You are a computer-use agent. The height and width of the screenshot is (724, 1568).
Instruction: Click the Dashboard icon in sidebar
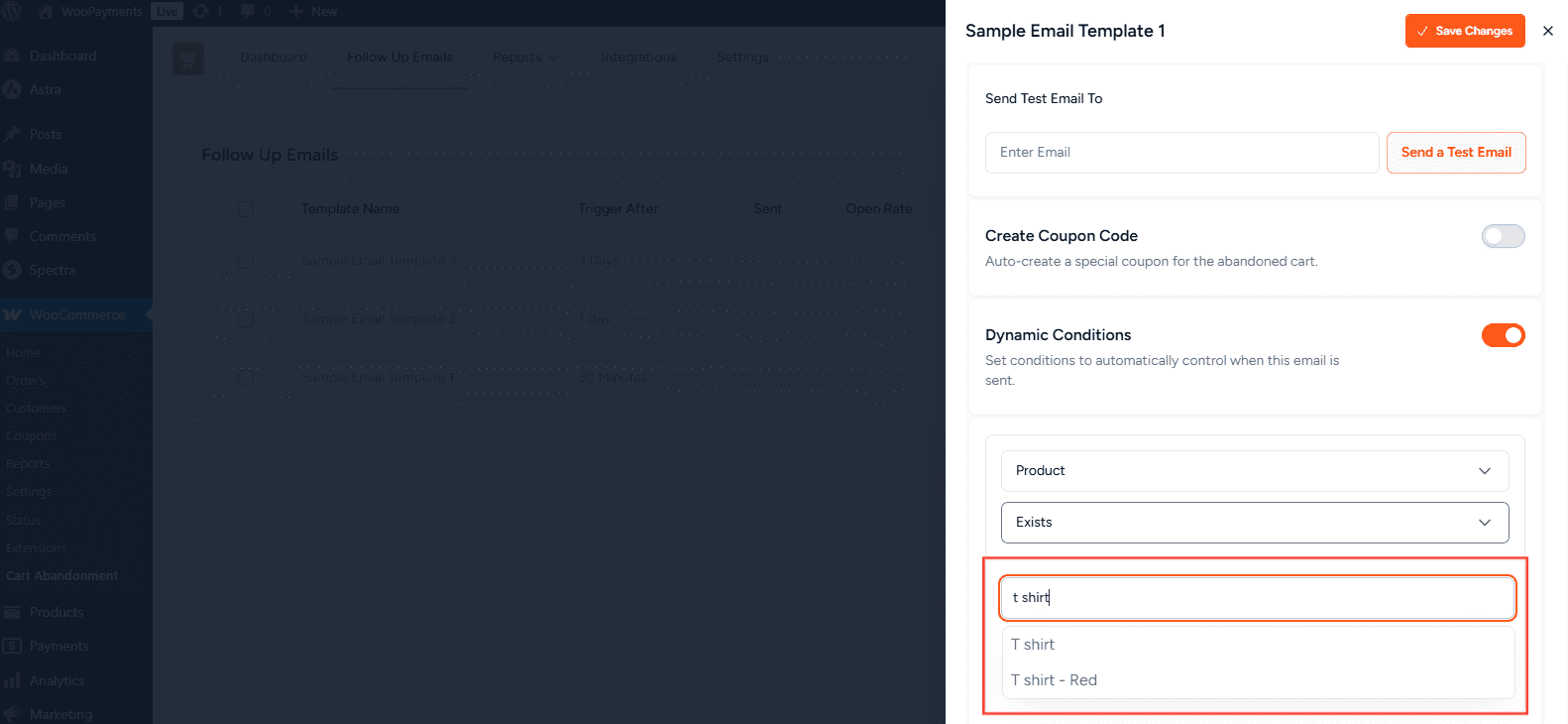tap(12, 57)
